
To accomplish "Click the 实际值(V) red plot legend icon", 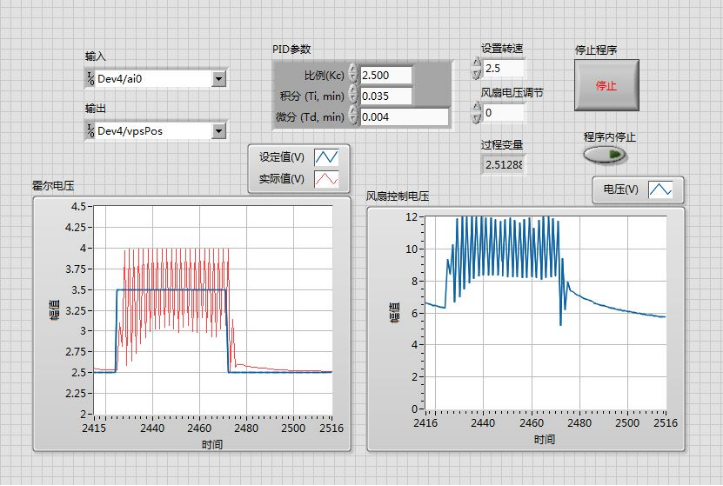I will tap(327, 179).
